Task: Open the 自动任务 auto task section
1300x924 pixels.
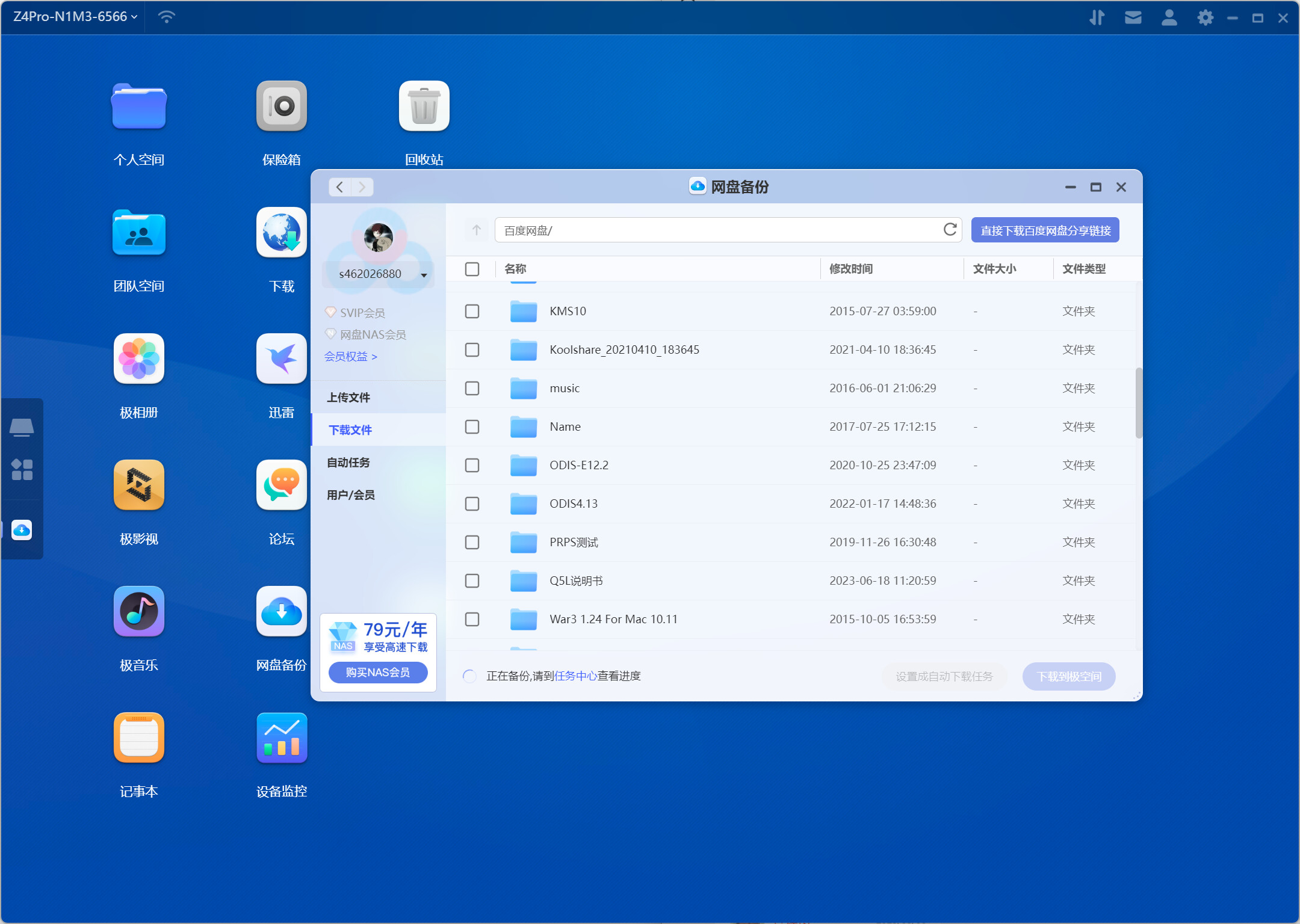Action: (x=348, y=463)
